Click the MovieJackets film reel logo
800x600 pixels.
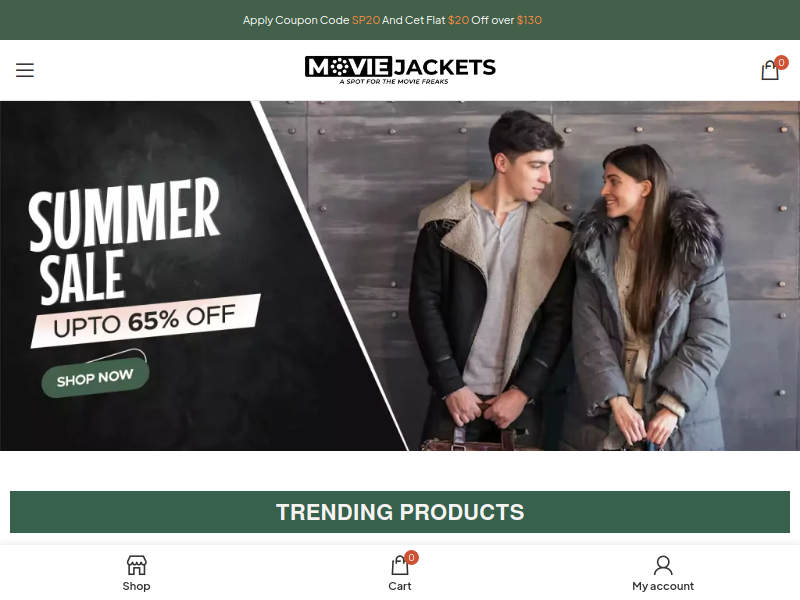click(400, 70)
